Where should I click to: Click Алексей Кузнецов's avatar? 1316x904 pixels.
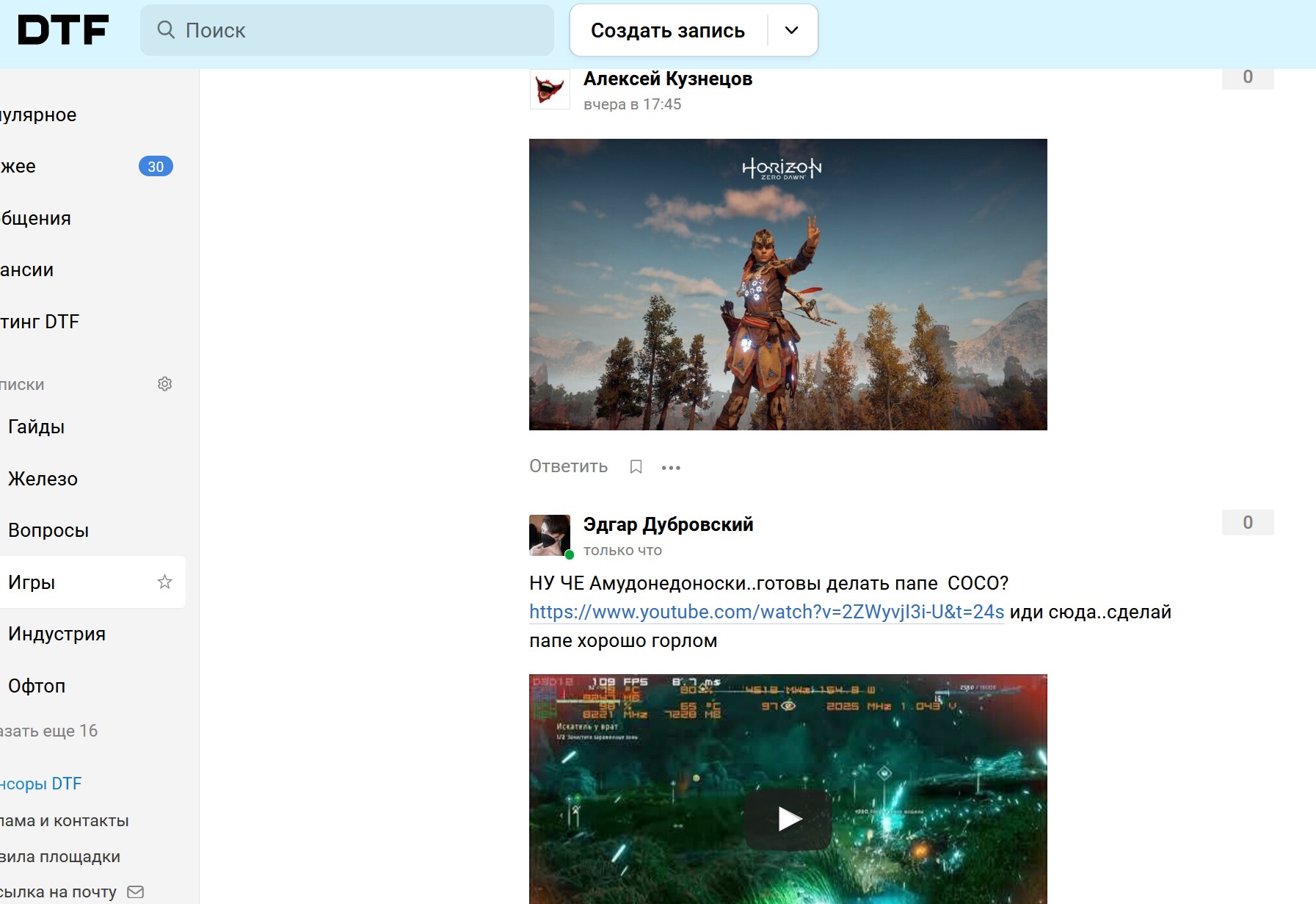(550, 90)
